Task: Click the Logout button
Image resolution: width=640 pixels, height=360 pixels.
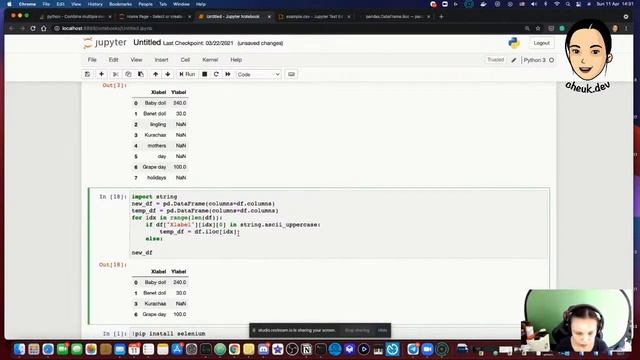Action: tap(542, 43)
